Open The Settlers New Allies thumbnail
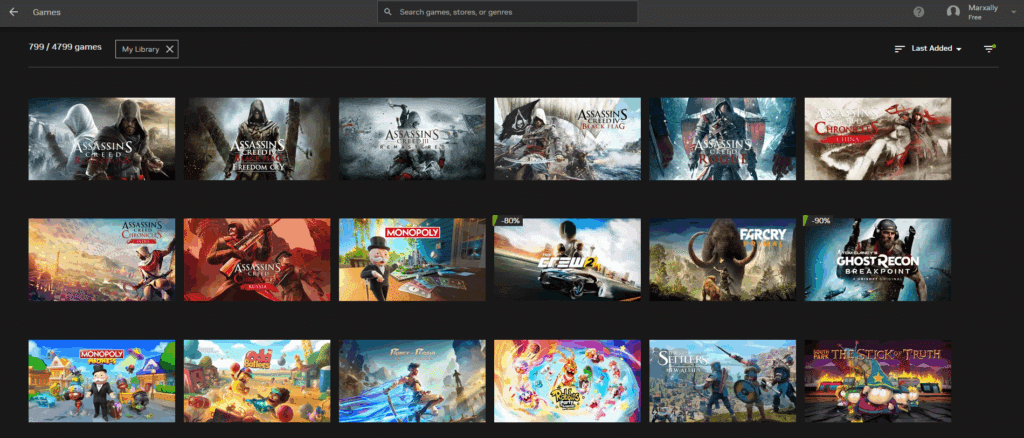 722,381
